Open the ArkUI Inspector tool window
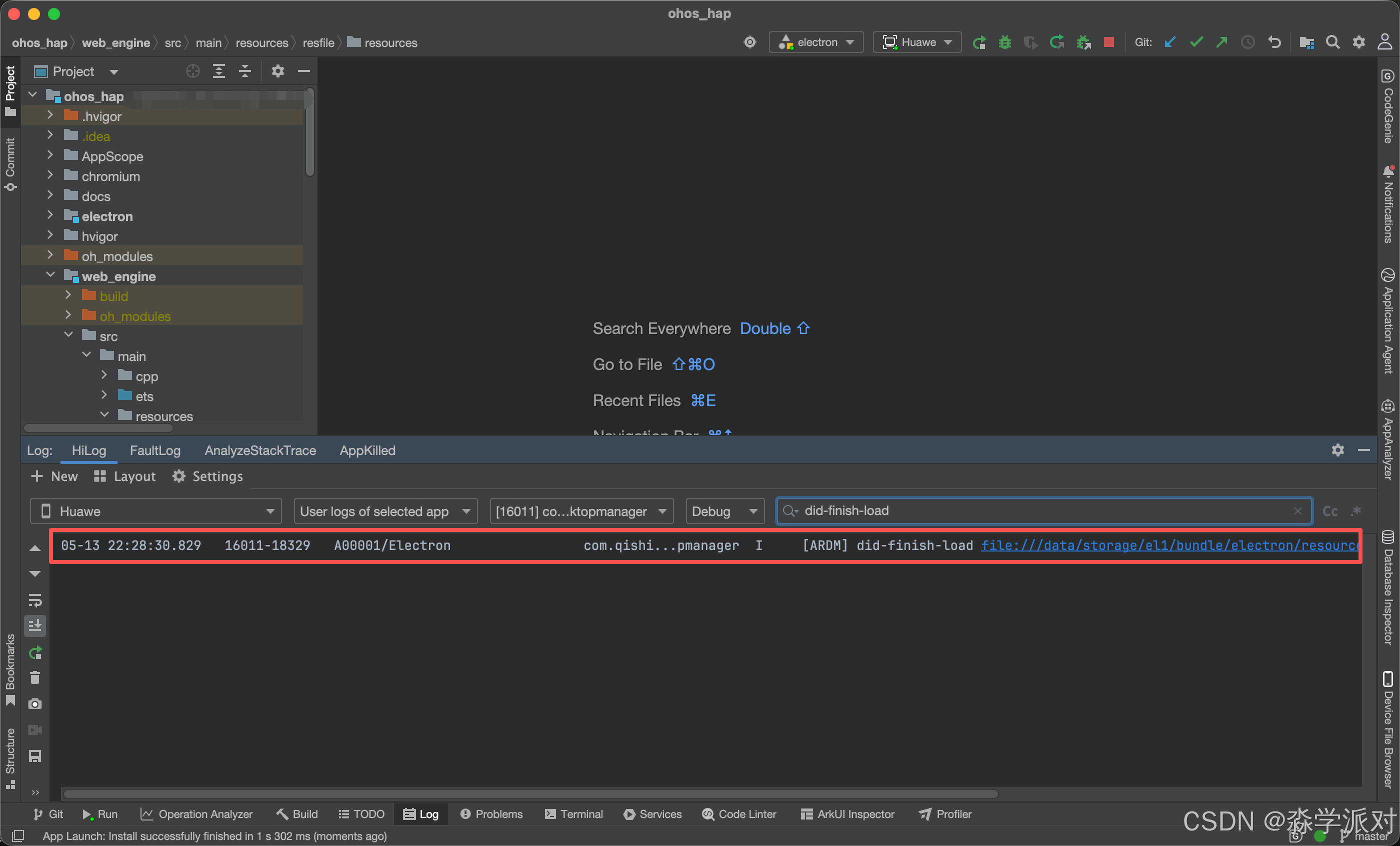 coord(847,813)
